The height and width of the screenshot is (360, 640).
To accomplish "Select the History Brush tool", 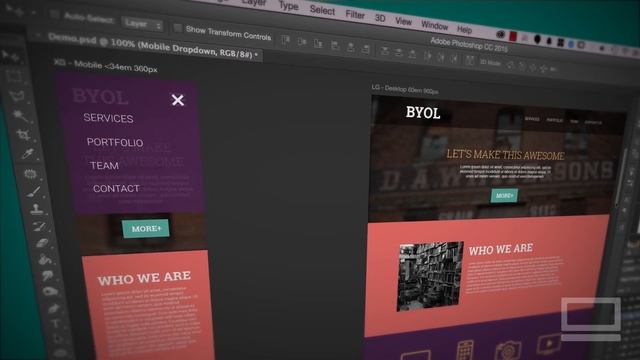I will (40, 226).
